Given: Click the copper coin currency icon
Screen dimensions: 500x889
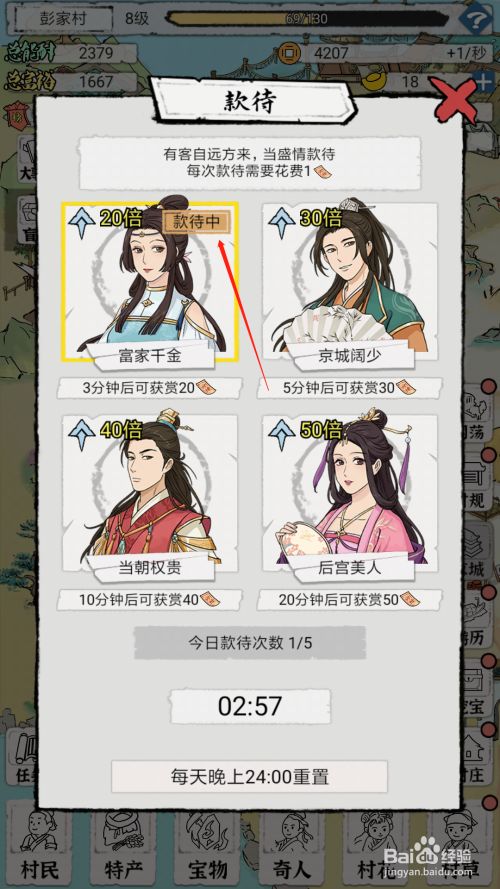Looking at the screenshot, I should 289,53.
